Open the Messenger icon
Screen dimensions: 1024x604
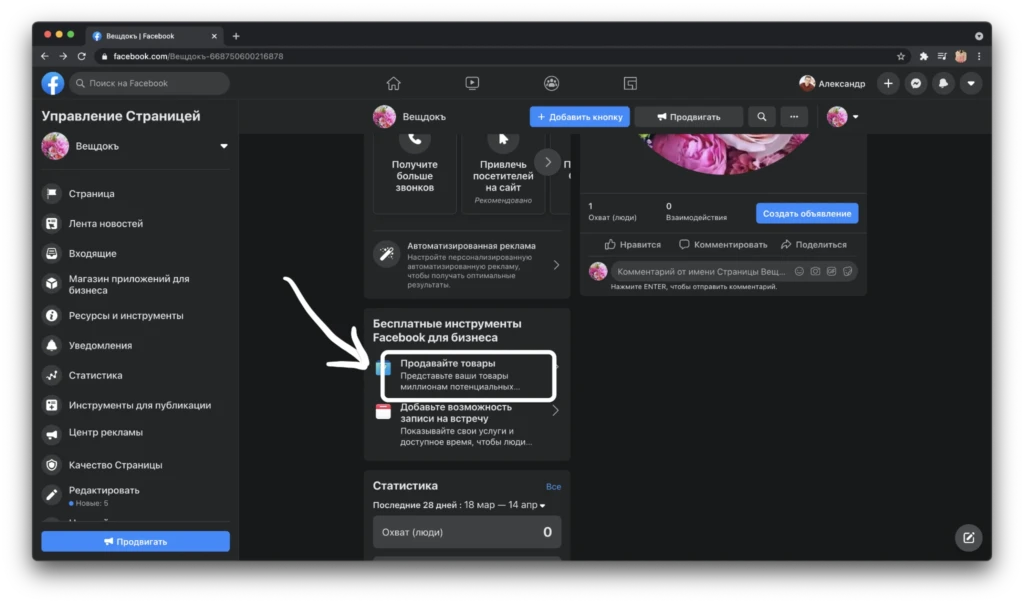(x=916, y=84)
